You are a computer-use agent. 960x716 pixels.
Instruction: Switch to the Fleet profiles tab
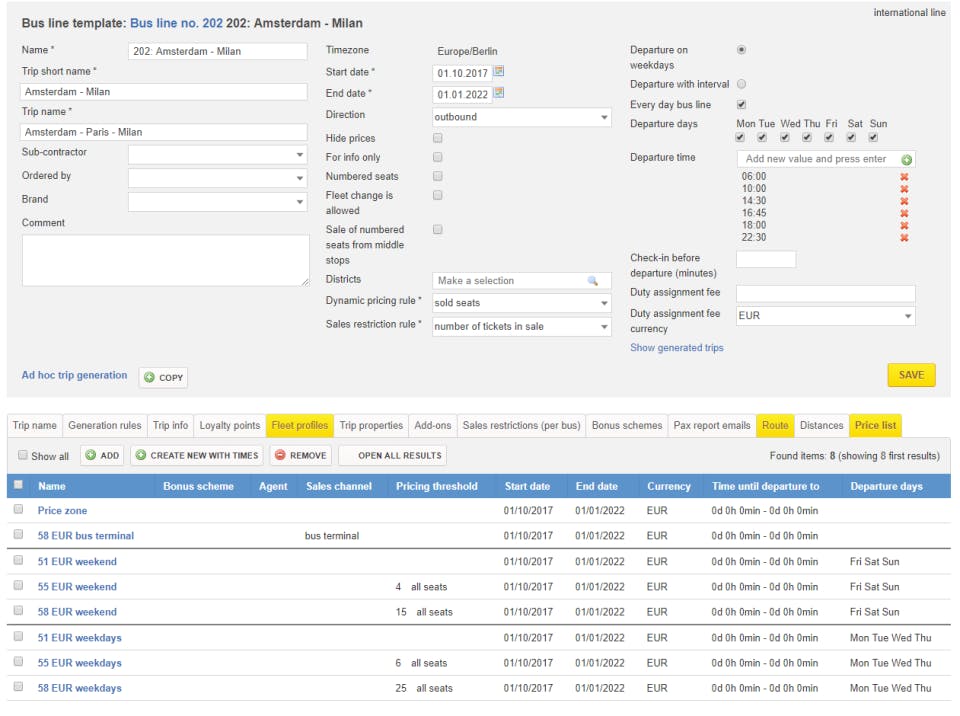299,426
